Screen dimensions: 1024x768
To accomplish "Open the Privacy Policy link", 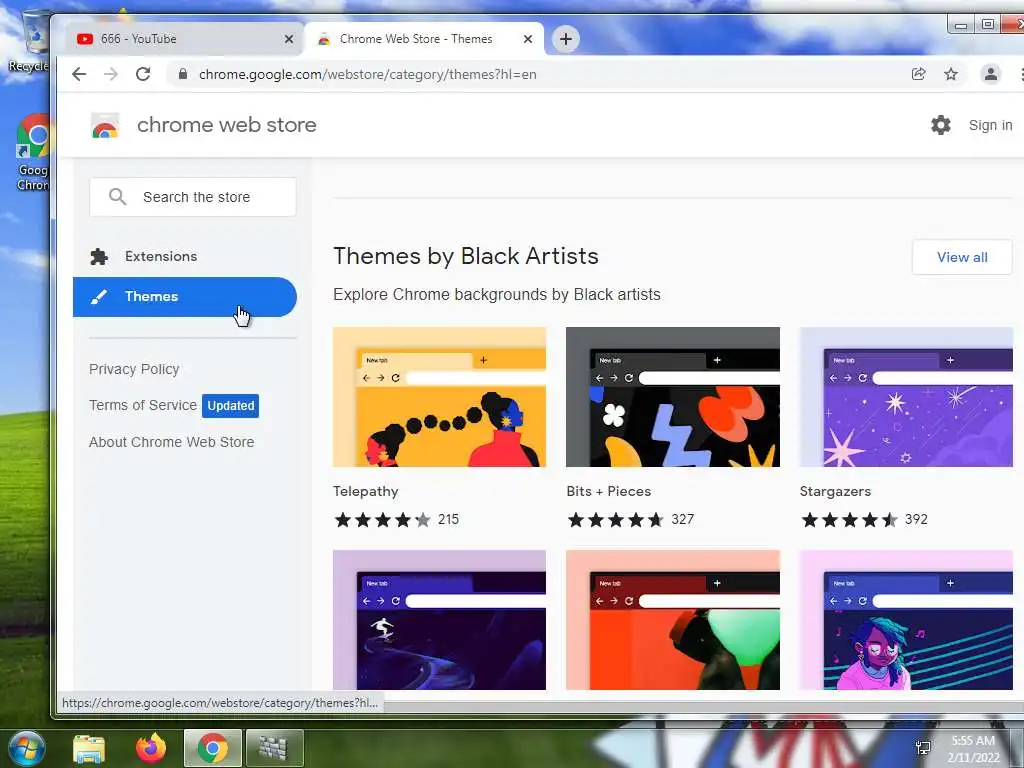I will tap(134, 370).
